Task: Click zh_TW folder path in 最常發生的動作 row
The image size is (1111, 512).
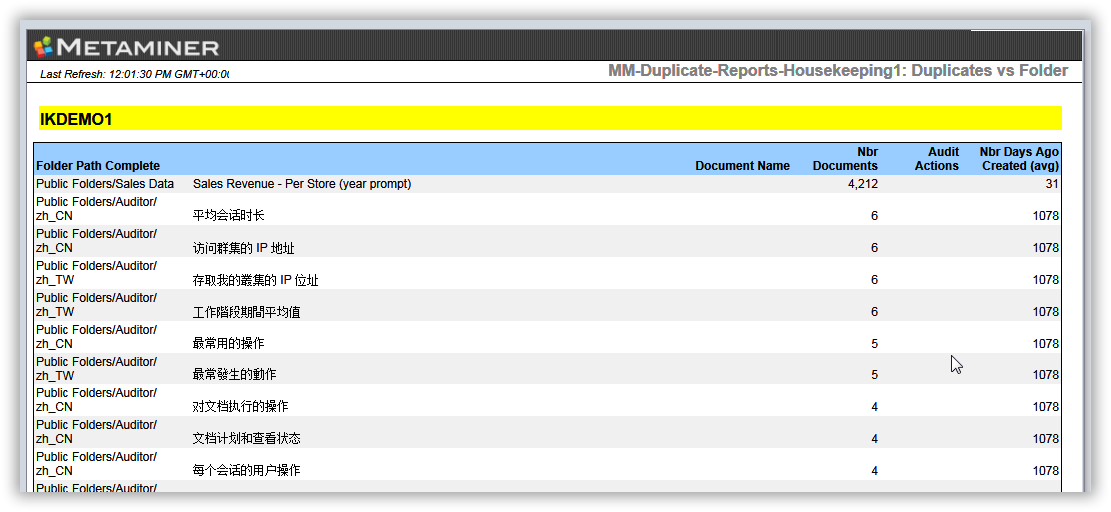Action: click(x=96, y=368)
